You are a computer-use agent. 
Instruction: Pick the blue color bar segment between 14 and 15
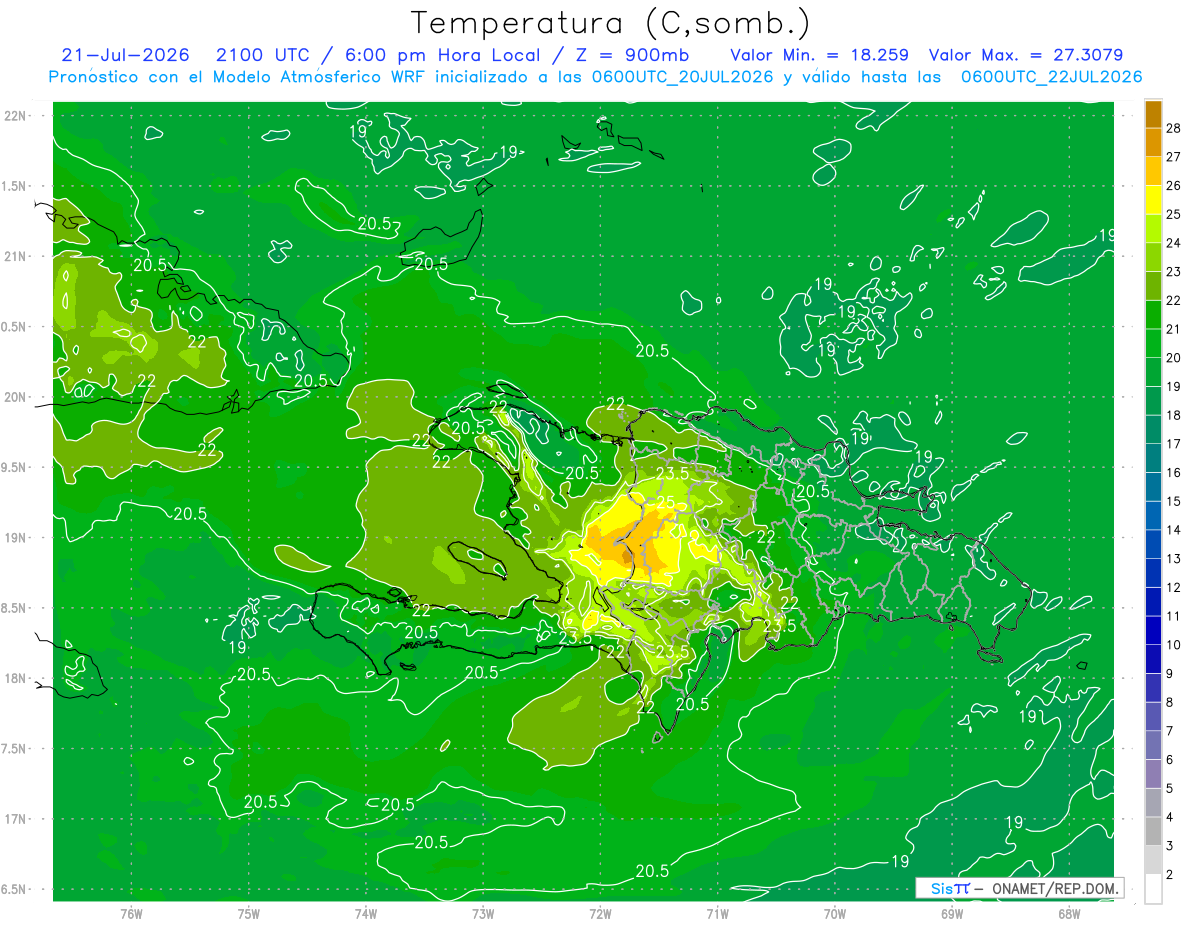[1154, 516]
